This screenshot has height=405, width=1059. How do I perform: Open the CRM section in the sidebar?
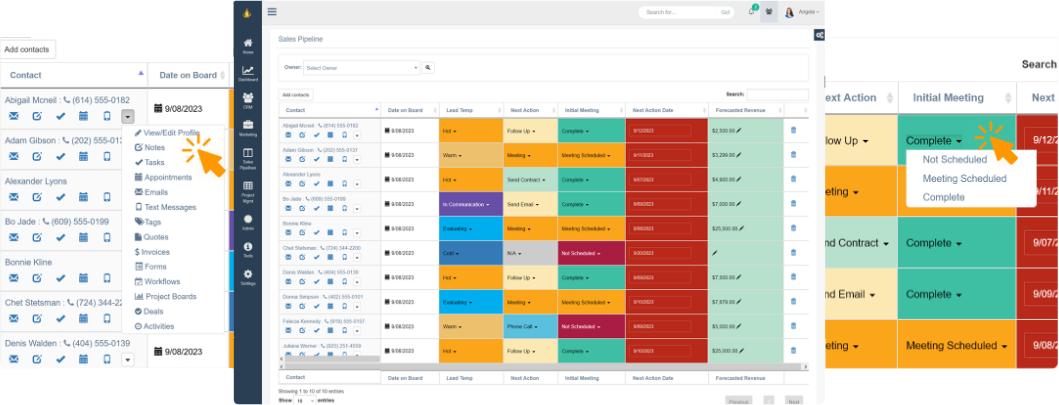(x=248, y=101)
